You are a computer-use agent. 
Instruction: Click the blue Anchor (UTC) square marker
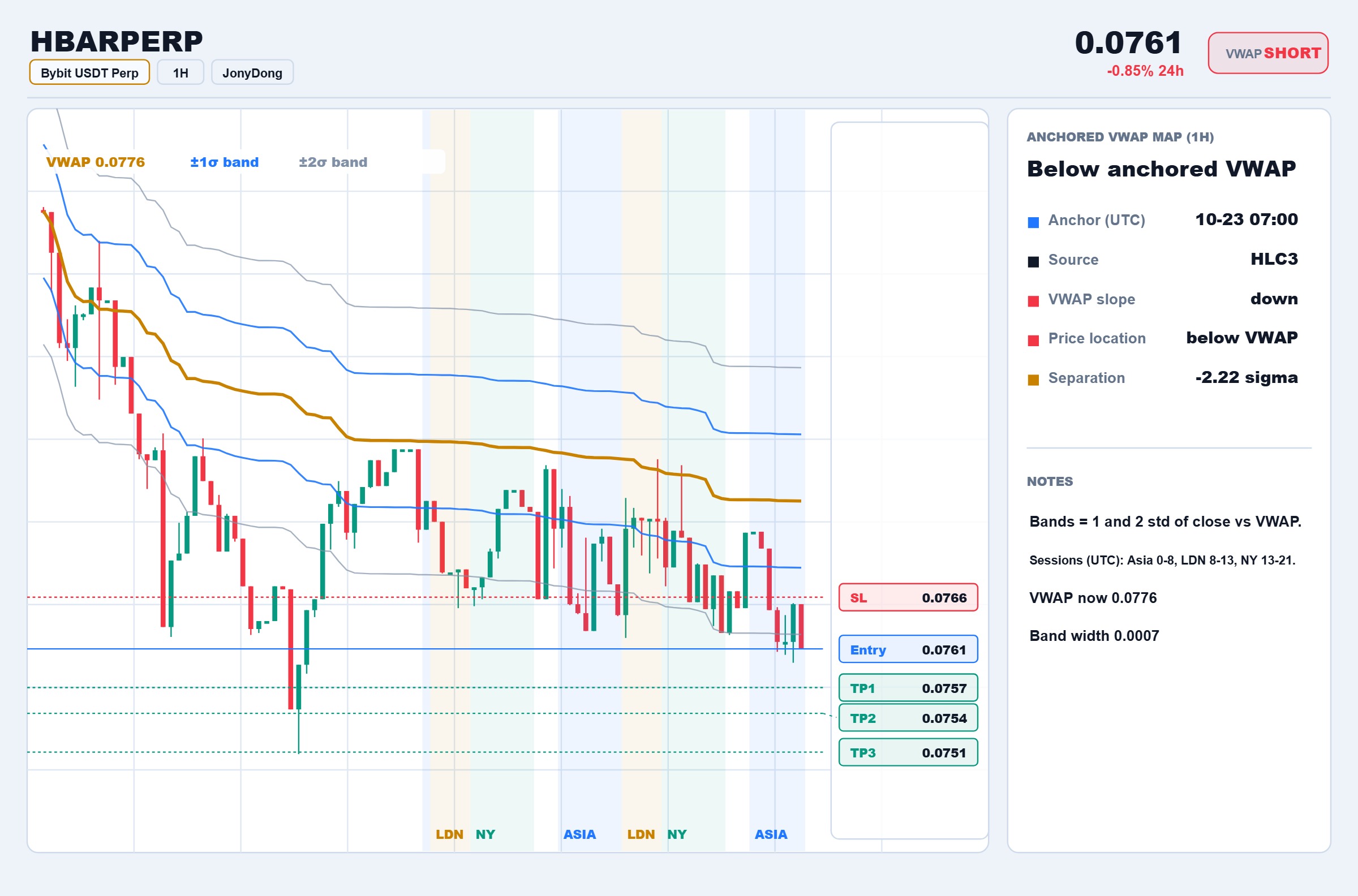point(1033,222)
